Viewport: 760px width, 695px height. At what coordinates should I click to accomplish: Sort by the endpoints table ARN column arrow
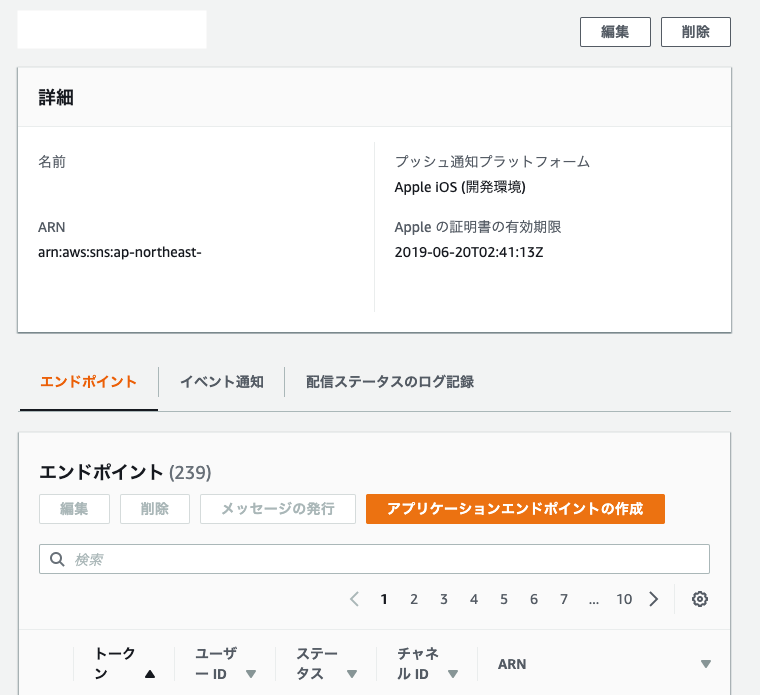point(706,664)
